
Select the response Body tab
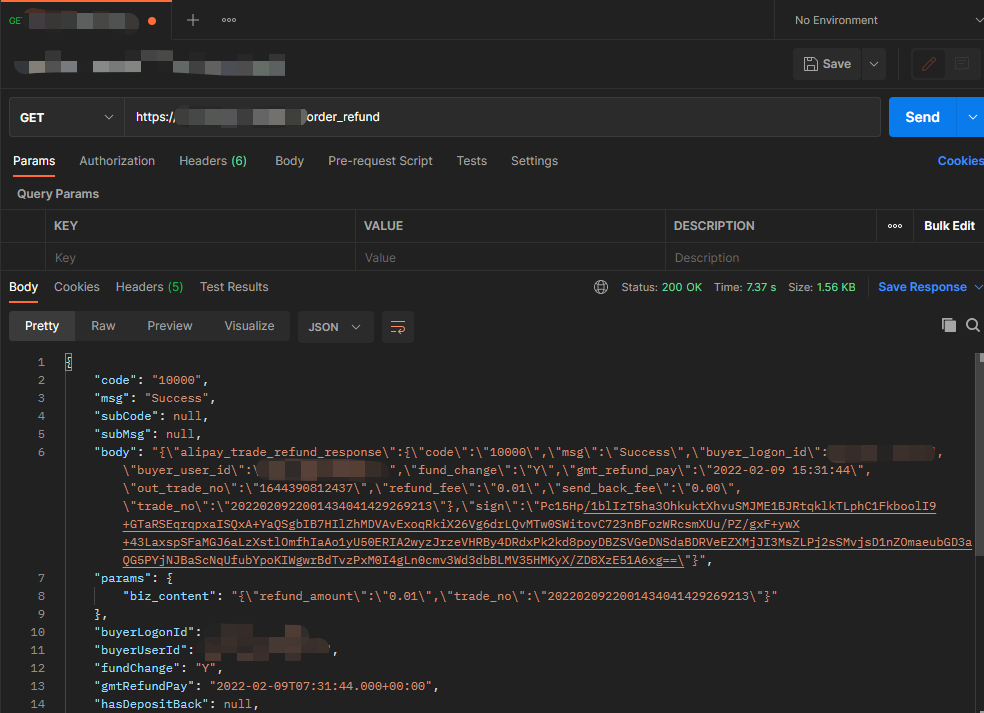[23, 287]
